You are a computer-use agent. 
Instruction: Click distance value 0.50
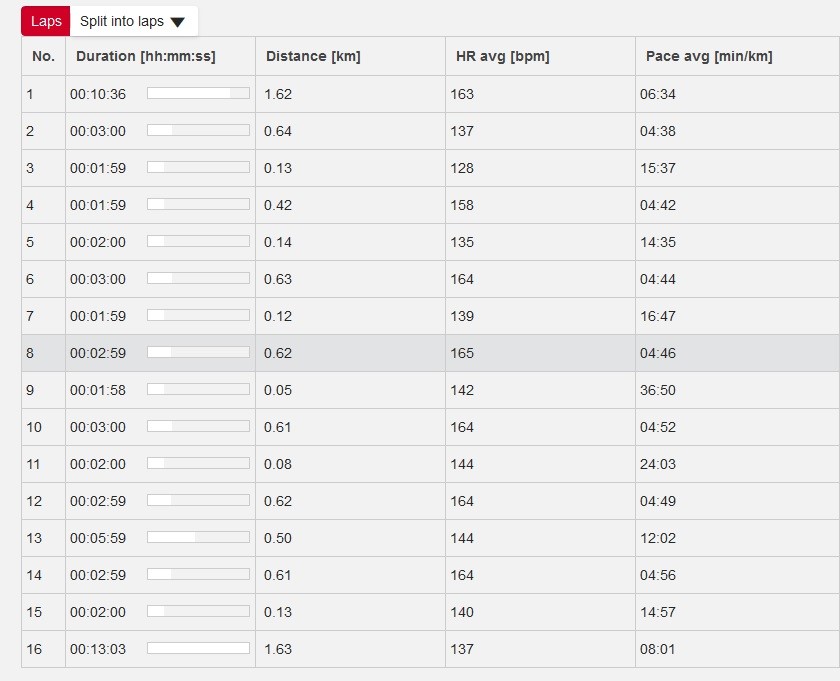click(278, 538)
